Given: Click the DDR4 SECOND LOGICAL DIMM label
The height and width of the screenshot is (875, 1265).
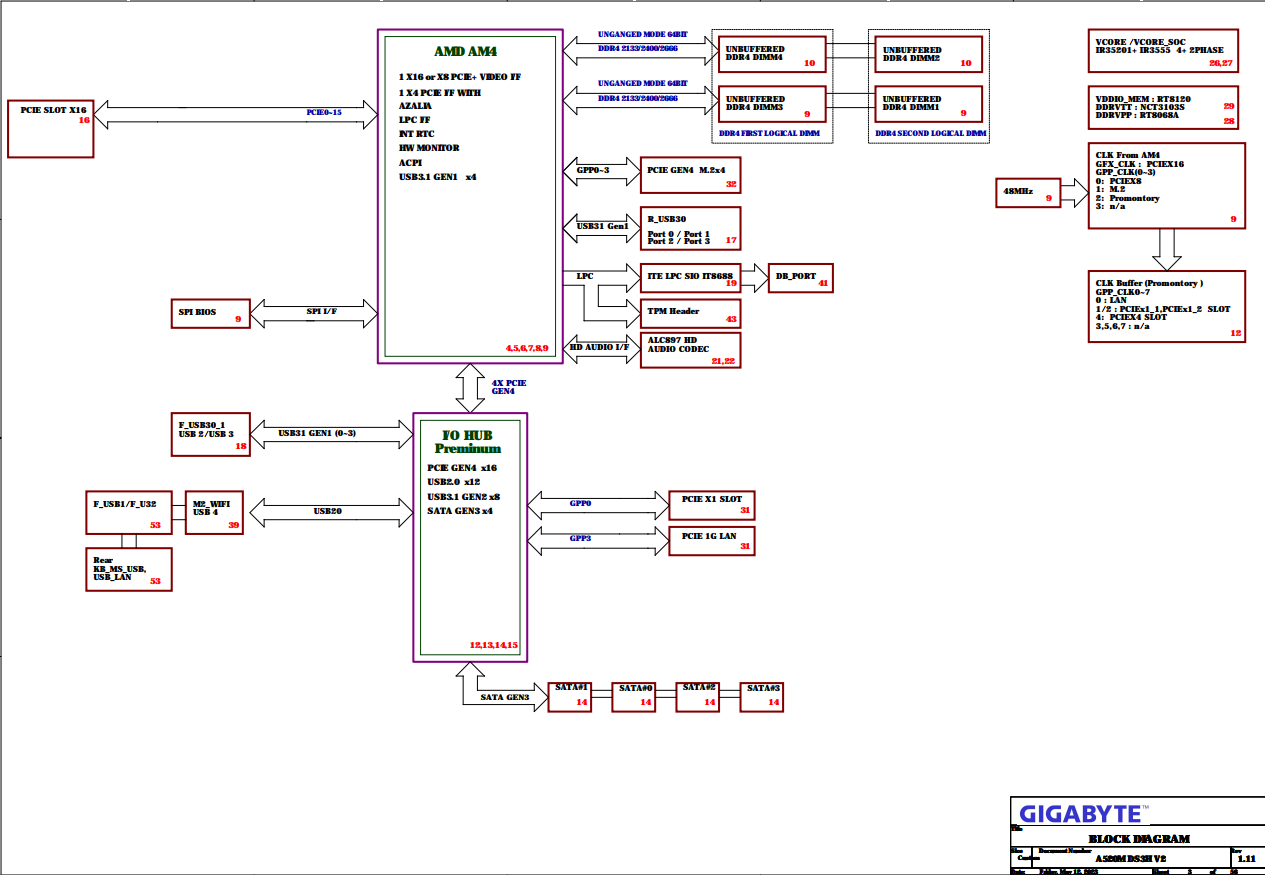Looking at the screenshot, I should click(931, 133).
